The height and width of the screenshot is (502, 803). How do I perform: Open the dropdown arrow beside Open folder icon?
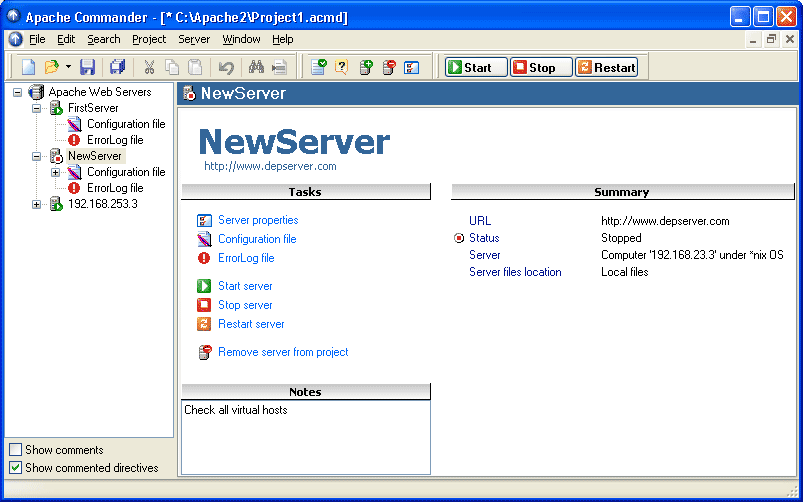pyautogui.click(x=68, y=67)
